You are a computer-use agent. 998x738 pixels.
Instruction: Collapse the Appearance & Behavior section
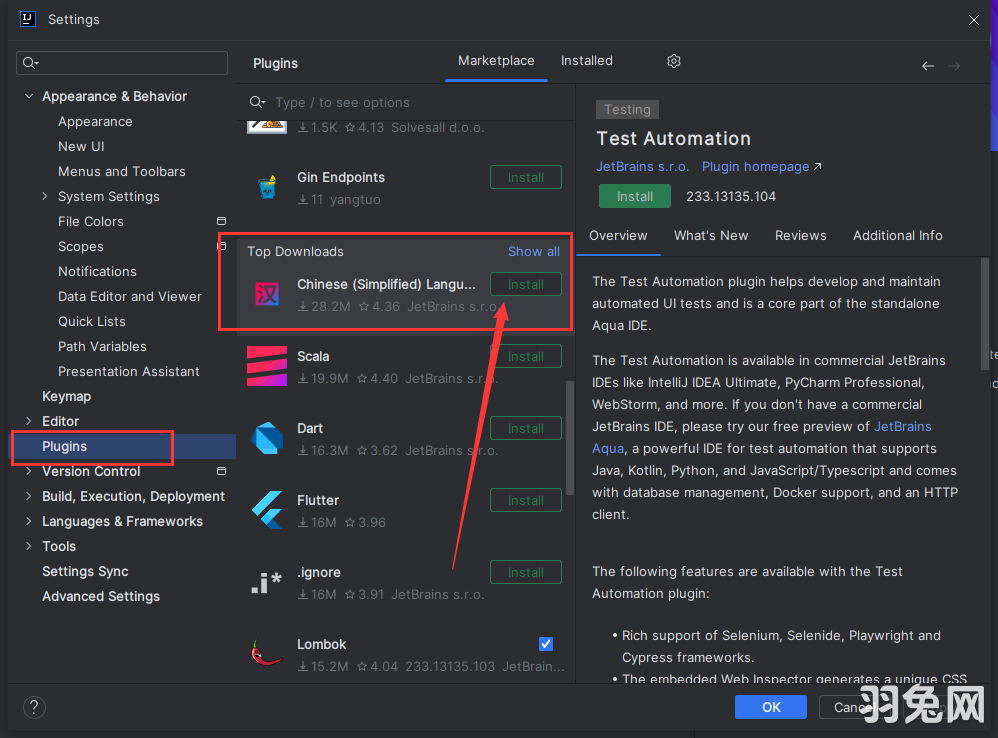click(x=29, y=96)
